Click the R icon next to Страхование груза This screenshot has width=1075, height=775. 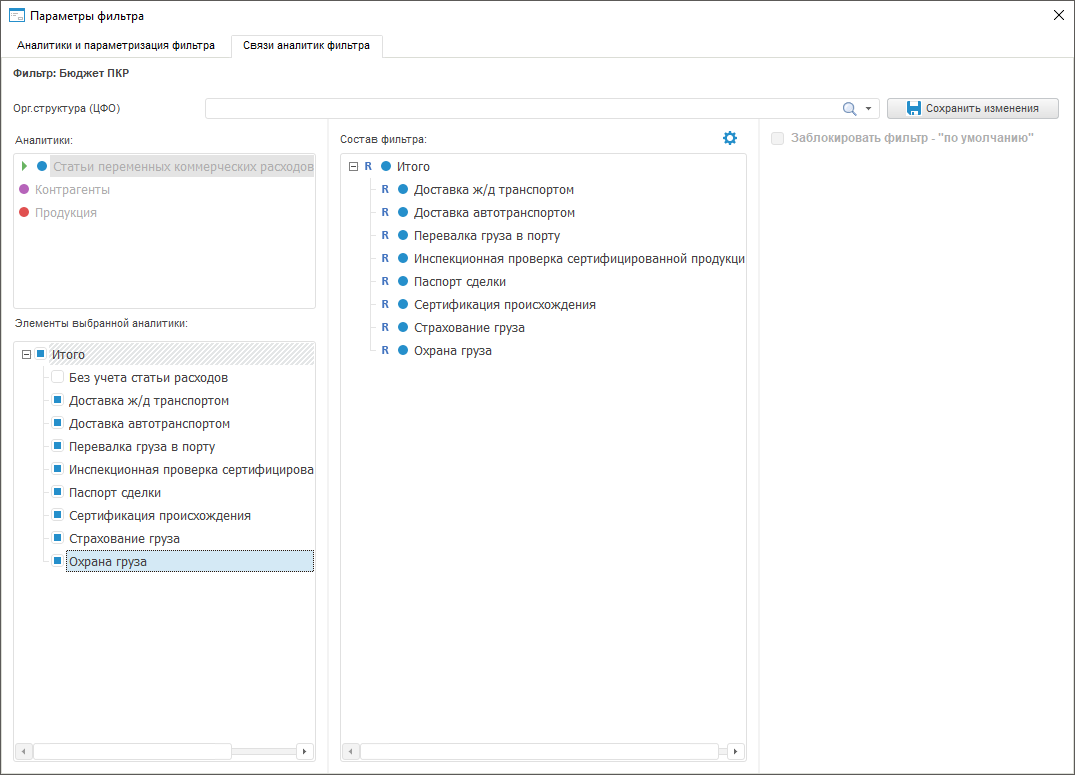click(x=385, y=328)
